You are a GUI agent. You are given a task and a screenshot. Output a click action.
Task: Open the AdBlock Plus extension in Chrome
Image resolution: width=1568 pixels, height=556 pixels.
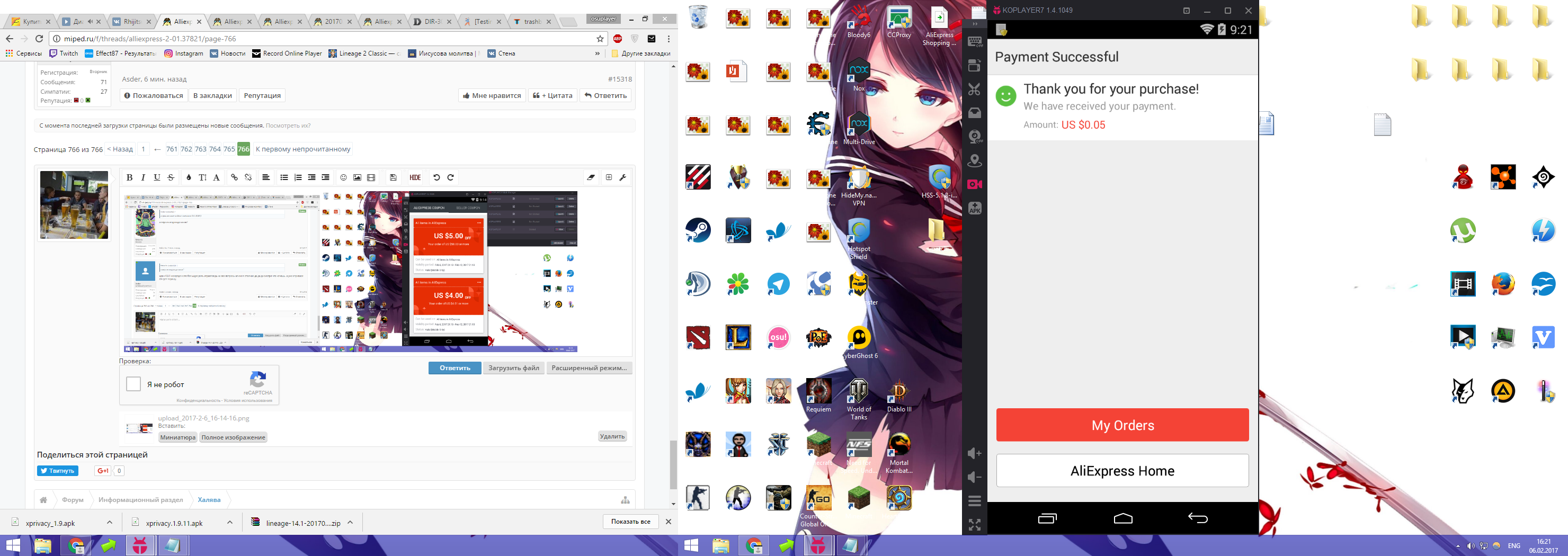(618, 38)
